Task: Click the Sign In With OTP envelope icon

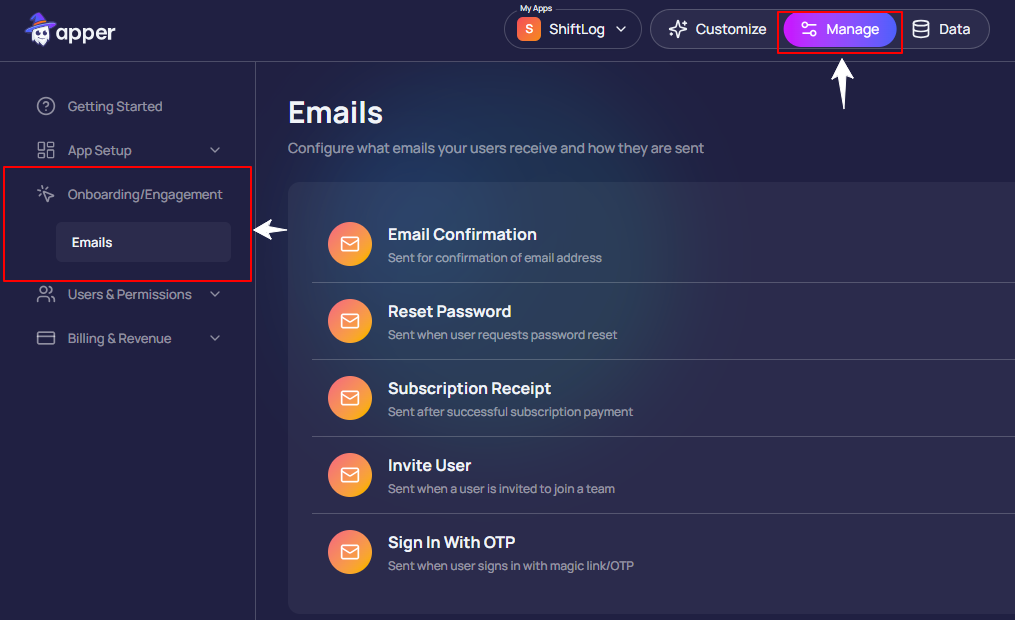Action: [350, 552]
